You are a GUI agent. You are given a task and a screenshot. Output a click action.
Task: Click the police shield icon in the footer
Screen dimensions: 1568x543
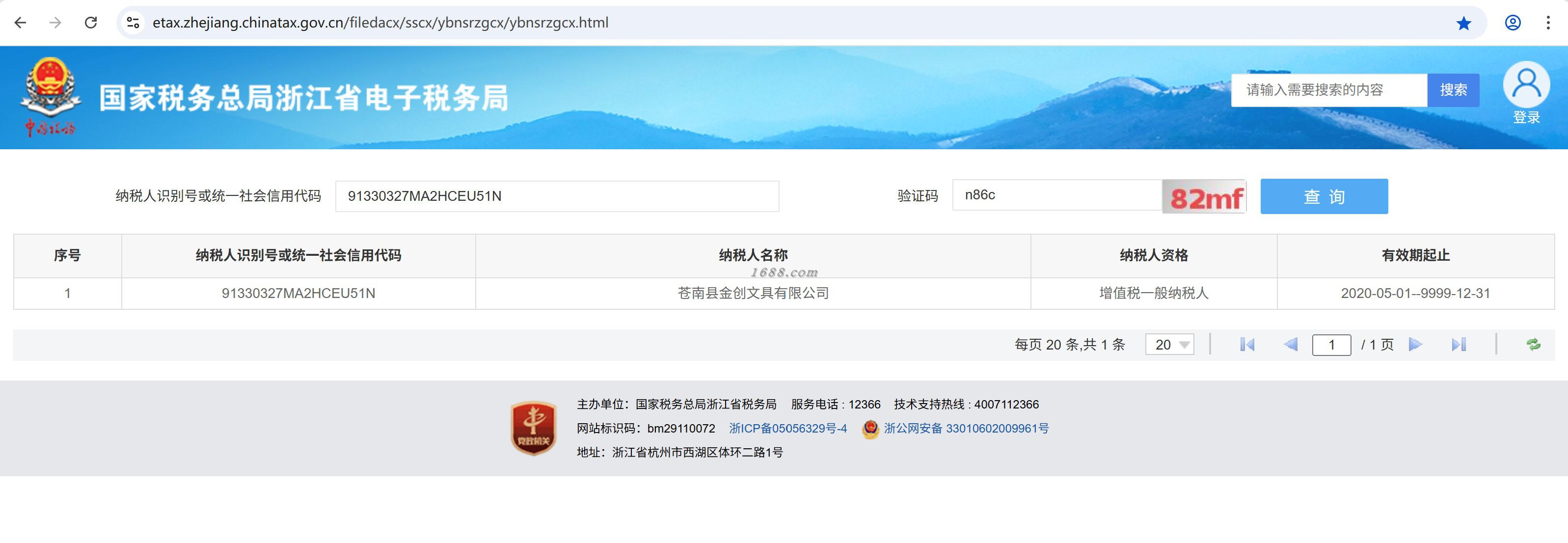pyautogui.click(x=870, y=429)
